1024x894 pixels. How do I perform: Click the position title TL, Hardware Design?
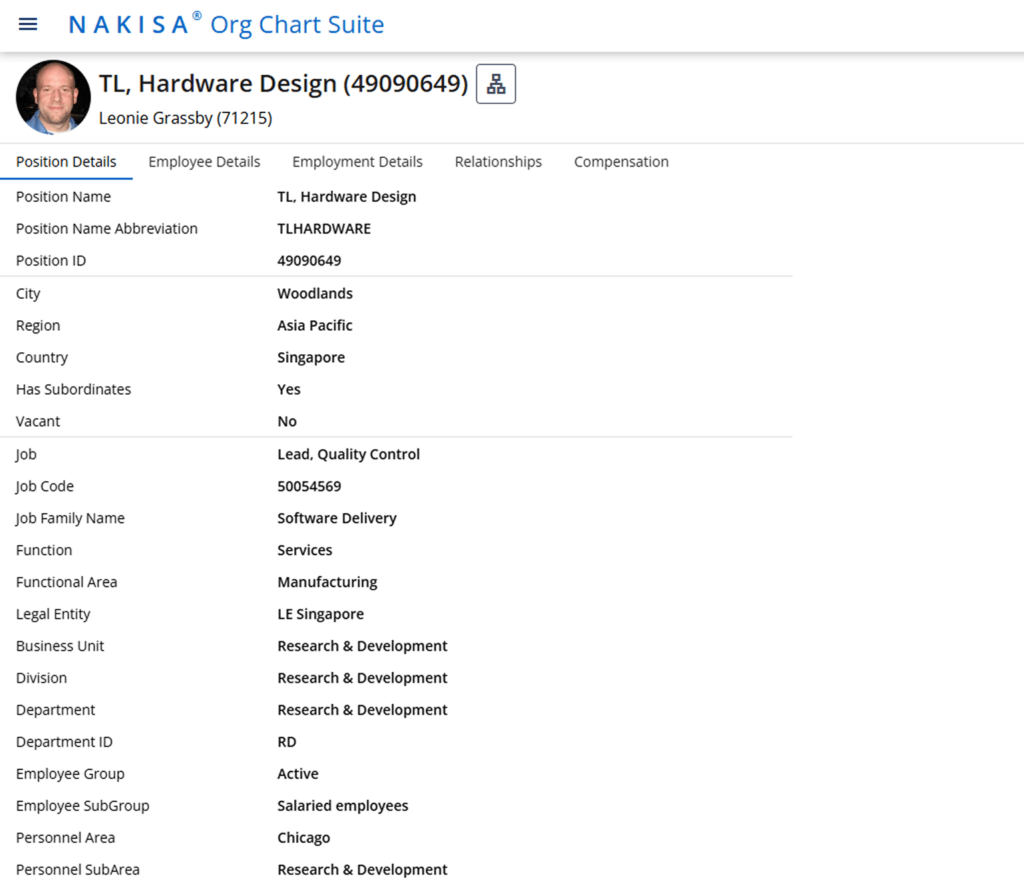pyautogui.click(x=282, y=84)
